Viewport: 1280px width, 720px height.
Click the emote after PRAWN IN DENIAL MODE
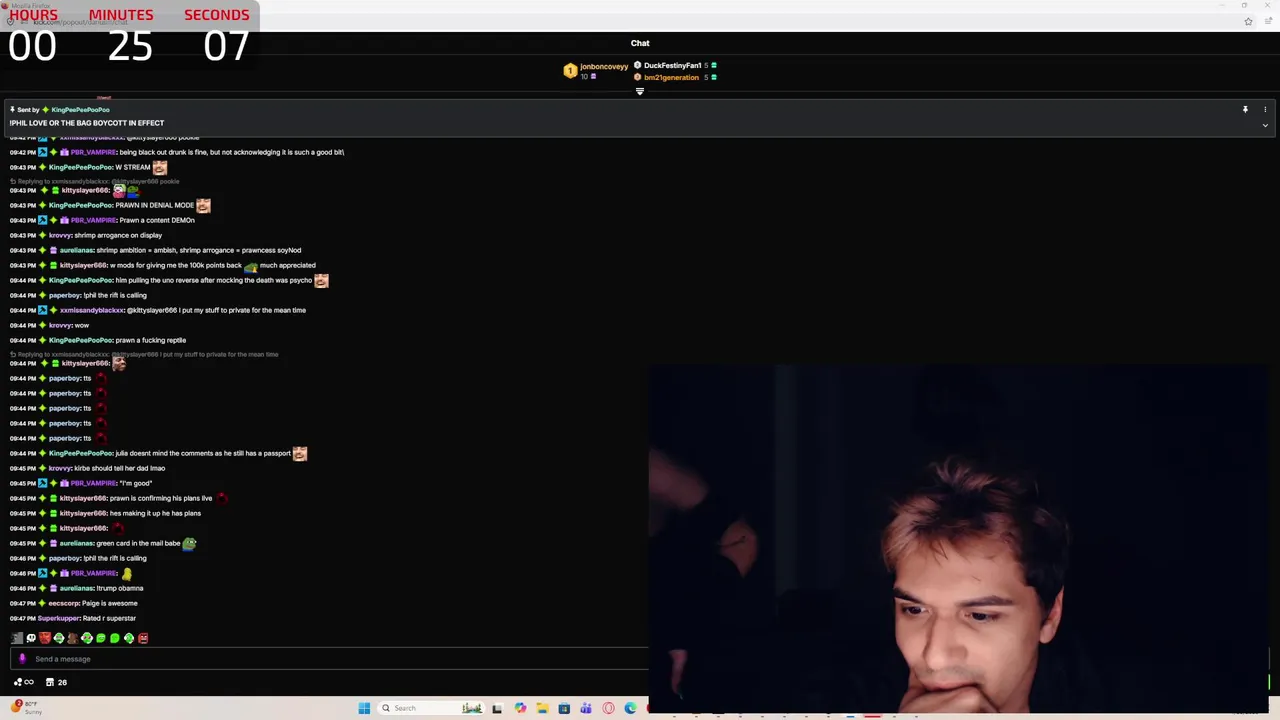point(204,205)
